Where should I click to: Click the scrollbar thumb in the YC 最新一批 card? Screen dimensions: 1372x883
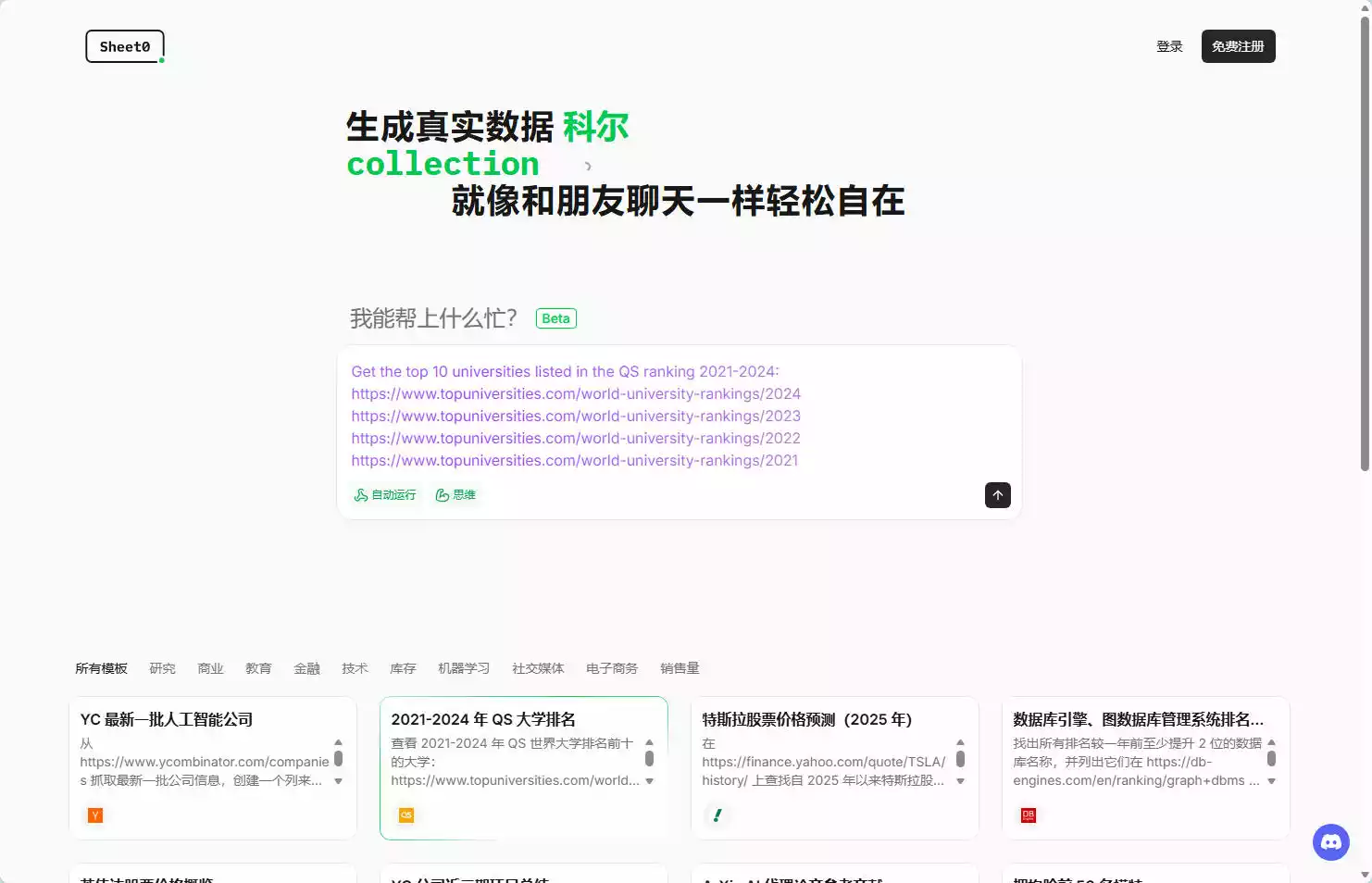339,759
